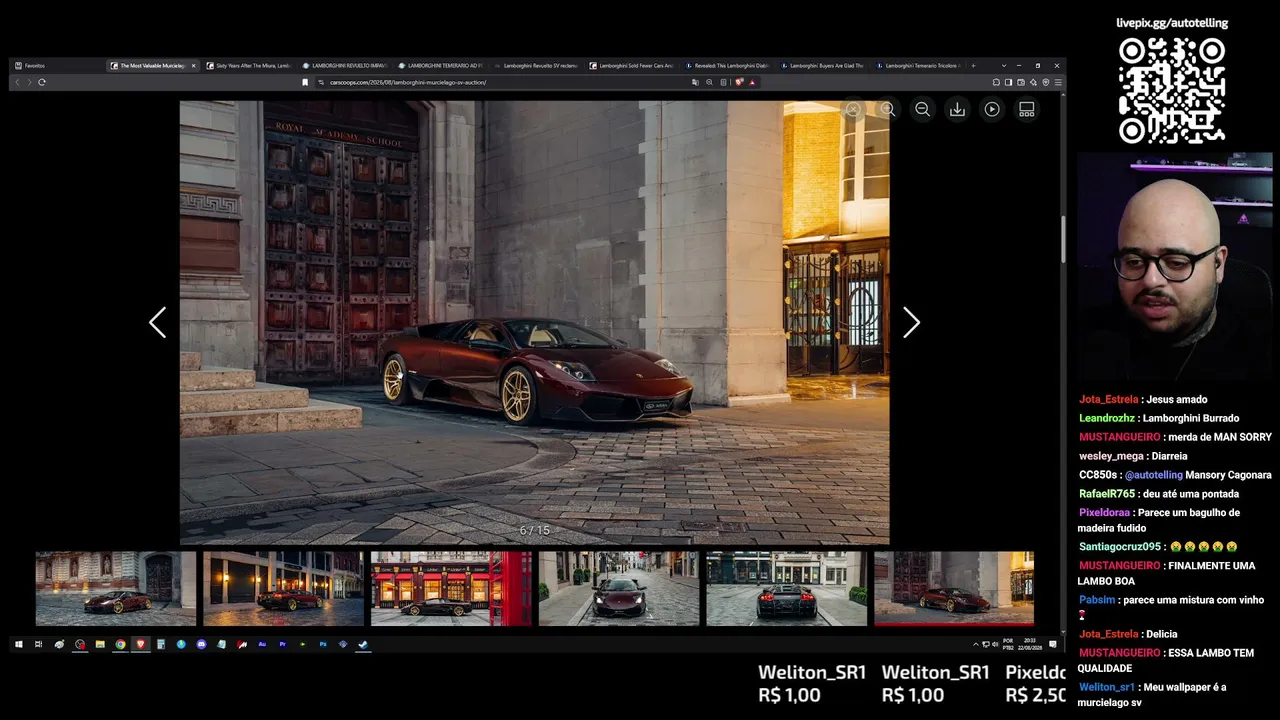Image resolution: width=1280 pixels, height=720 pixels.
Task: Open thumbnail showing car front view
Action: pyautogui.click(x=619, y=589)
